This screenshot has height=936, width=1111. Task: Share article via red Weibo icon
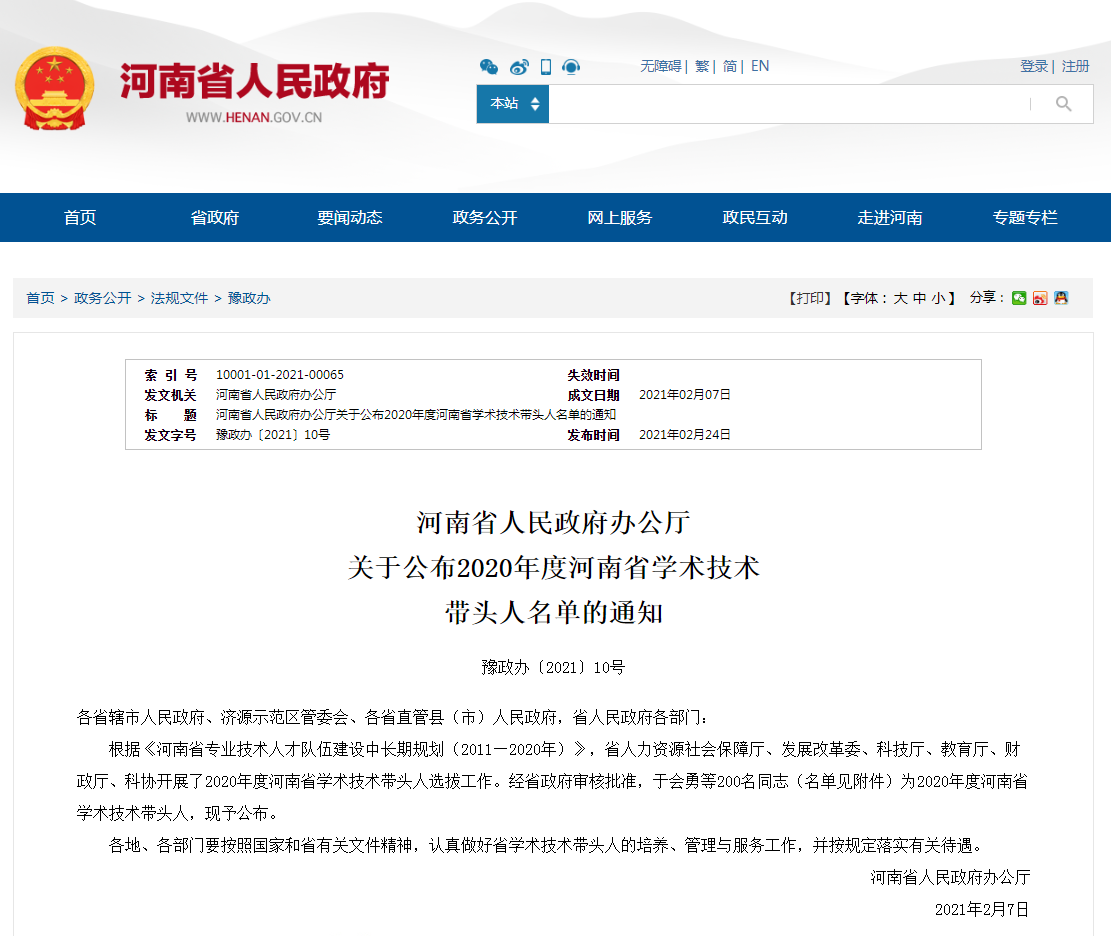(x=1040, y=298)
